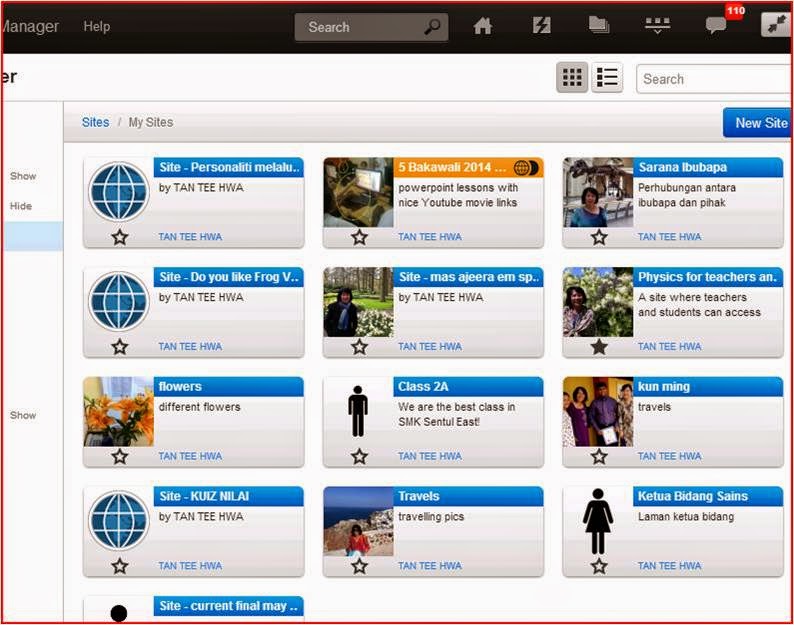794x625 pixels.
Task: Go to the Home icon in top bar
Action: [482, 26]
